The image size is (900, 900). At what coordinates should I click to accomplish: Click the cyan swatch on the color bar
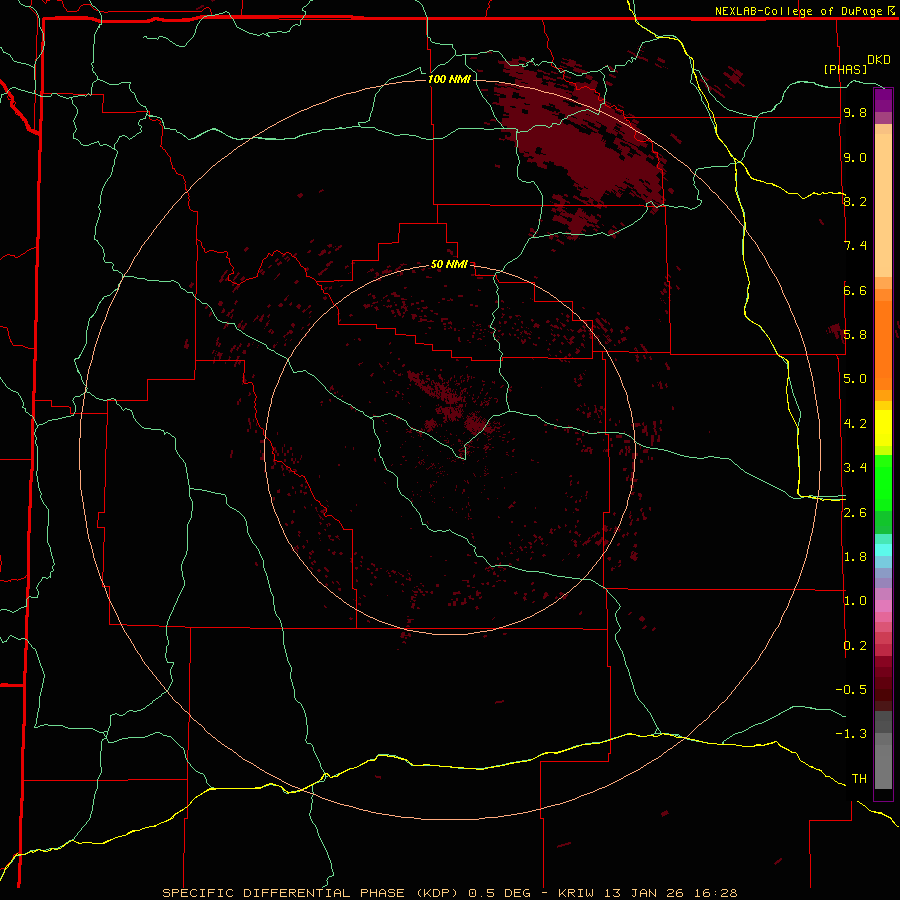click(x=883, y=550)
